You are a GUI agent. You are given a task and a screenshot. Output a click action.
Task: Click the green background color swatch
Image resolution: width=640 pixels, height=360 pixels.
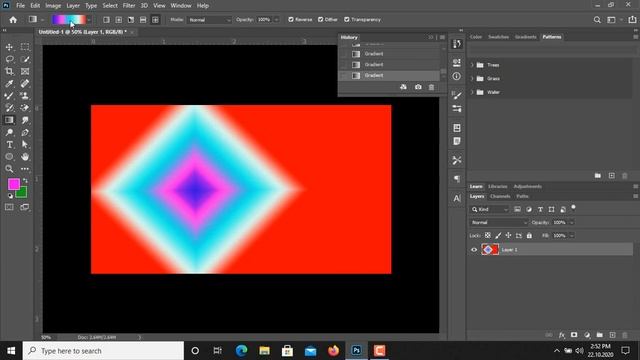click(23, 193)
